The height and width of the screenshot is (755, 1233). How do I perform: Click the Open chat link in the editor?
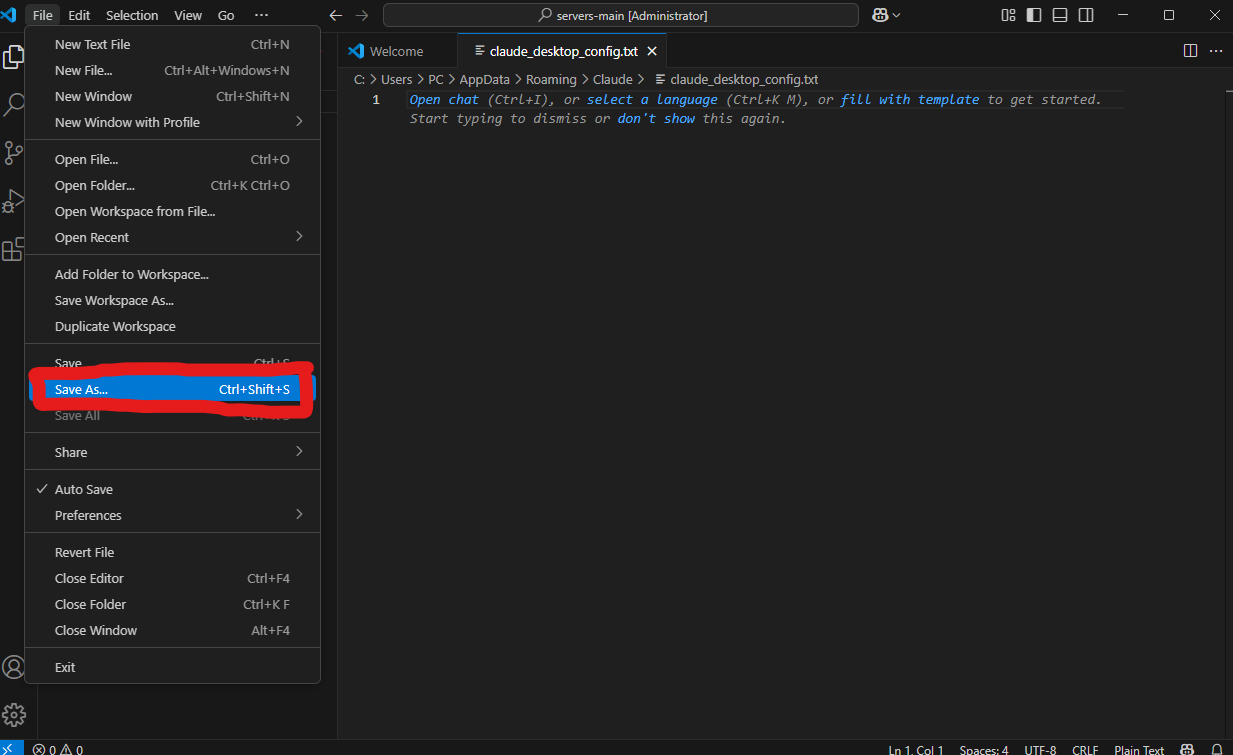click(x=444, y=100)
